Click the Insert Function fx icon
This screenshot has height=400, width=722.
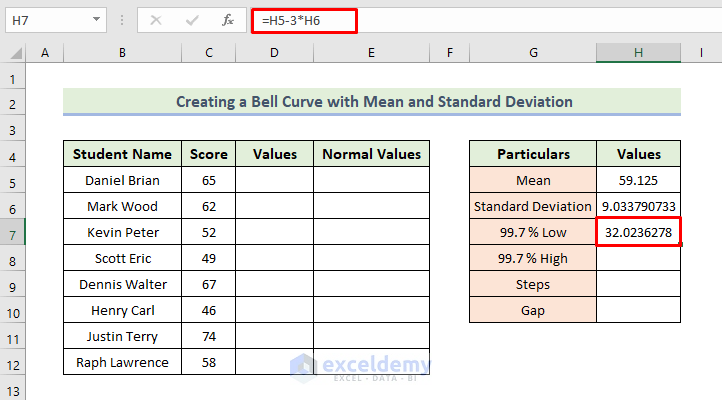click(228, 19)
